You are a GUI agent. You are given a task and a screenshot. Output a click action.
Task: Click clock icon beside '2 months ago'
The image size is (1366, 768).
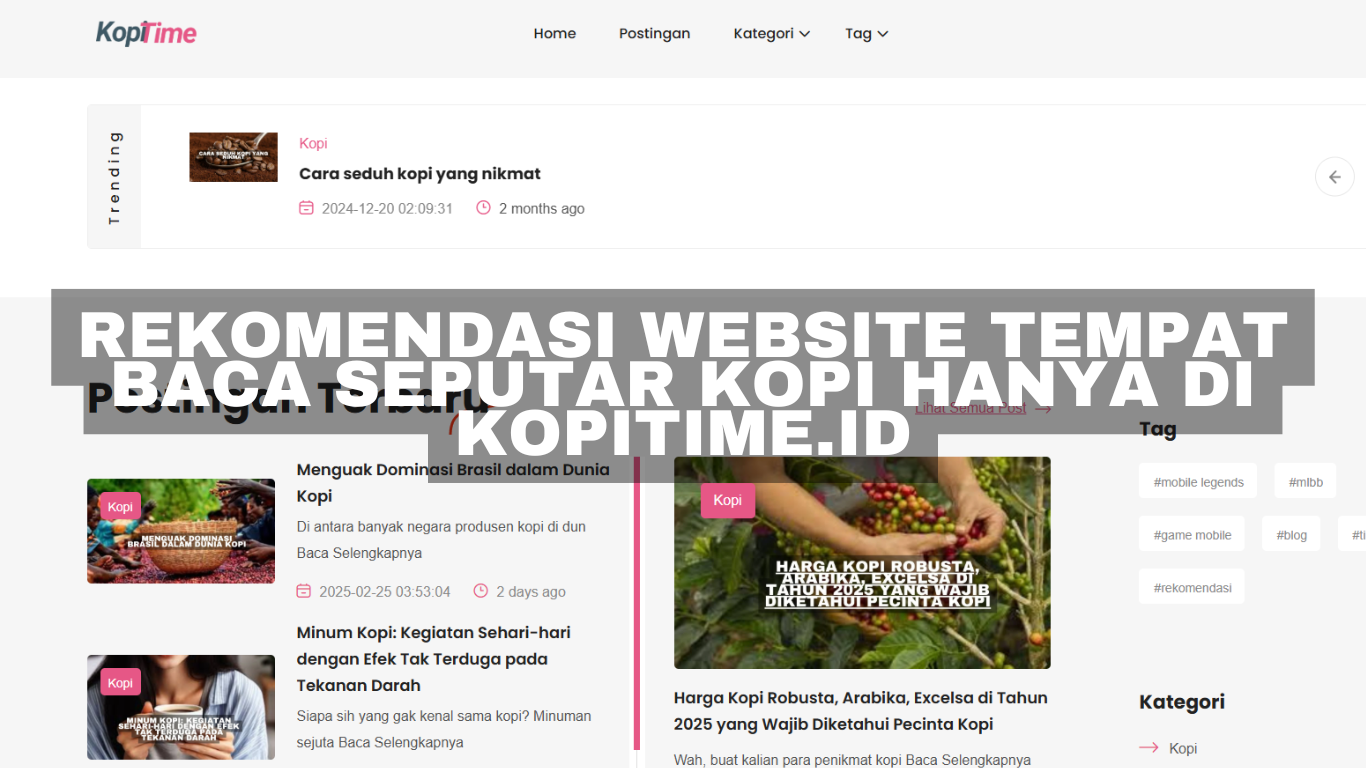[483, 208]
